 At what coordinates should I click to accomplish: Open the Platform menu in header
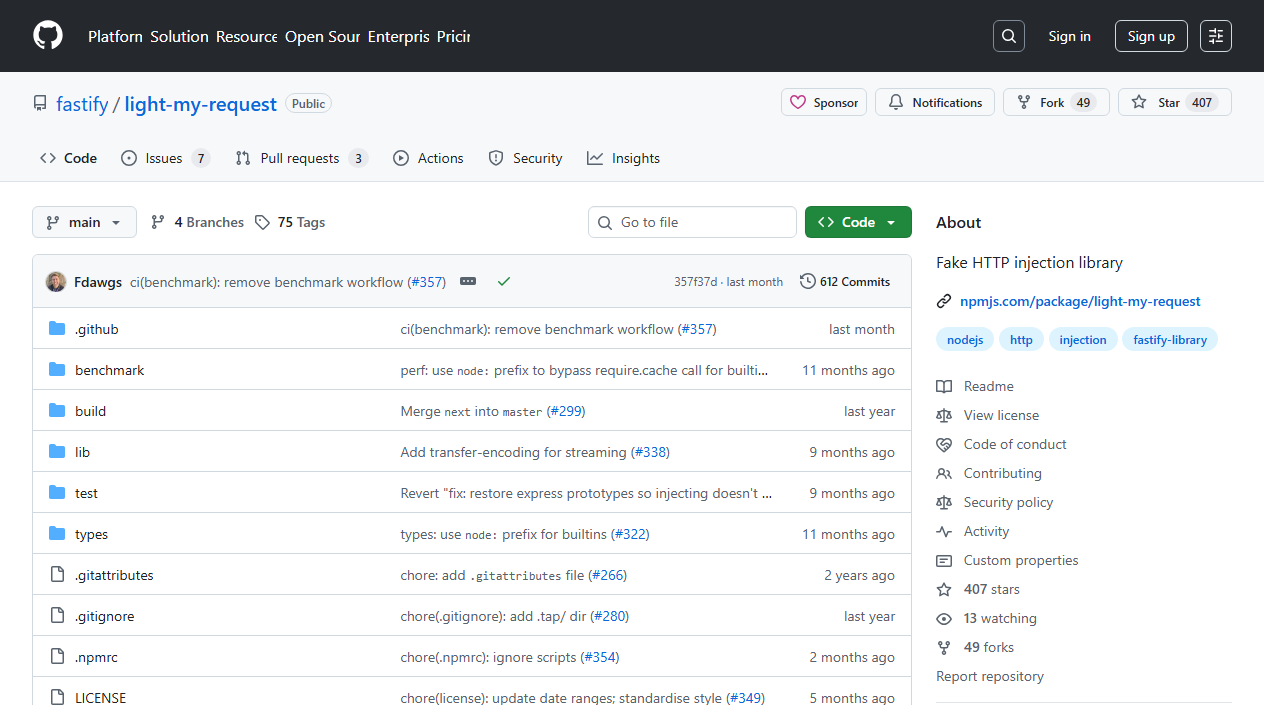pos(115,36)
